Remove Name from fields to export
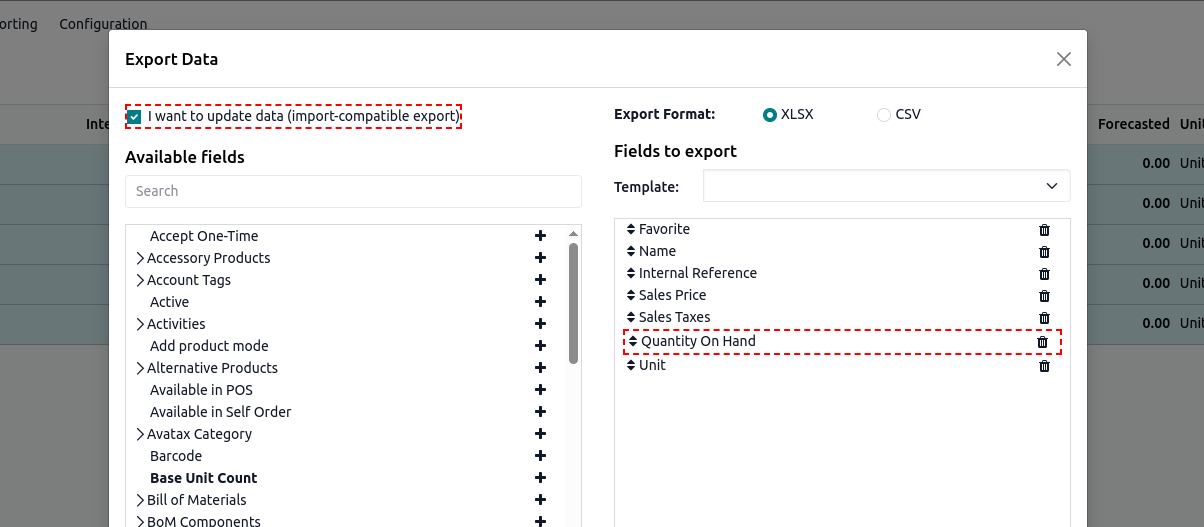 [1044, 252]
